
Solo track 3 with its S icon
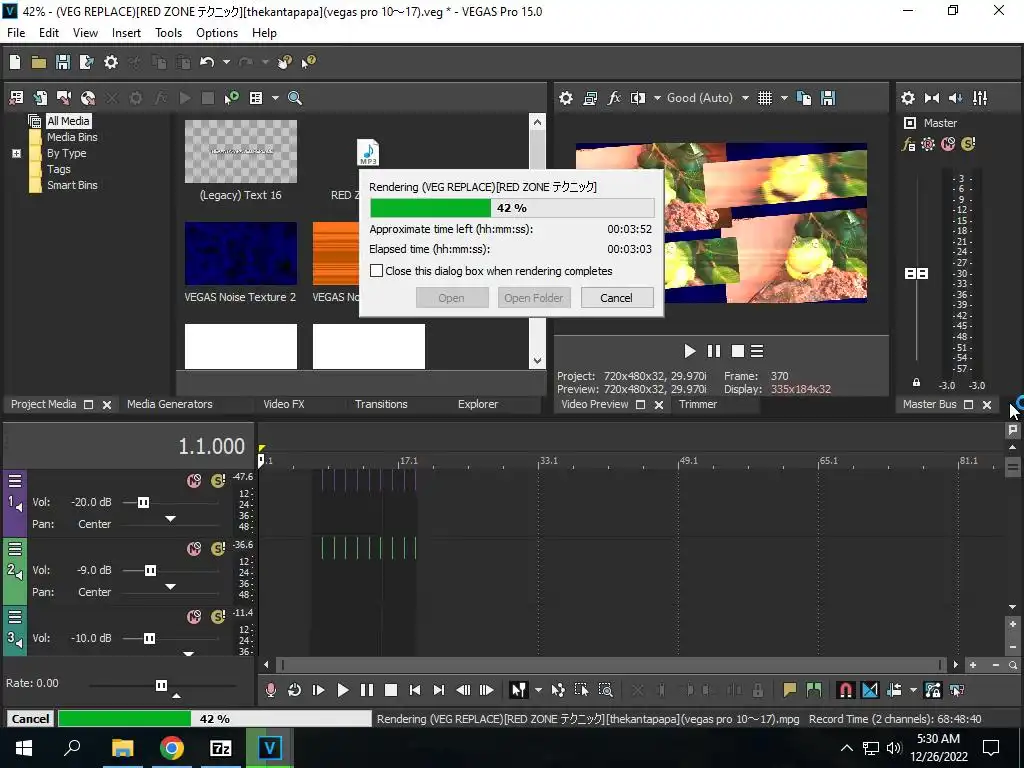pyautogui.click(x=218, y=616)
